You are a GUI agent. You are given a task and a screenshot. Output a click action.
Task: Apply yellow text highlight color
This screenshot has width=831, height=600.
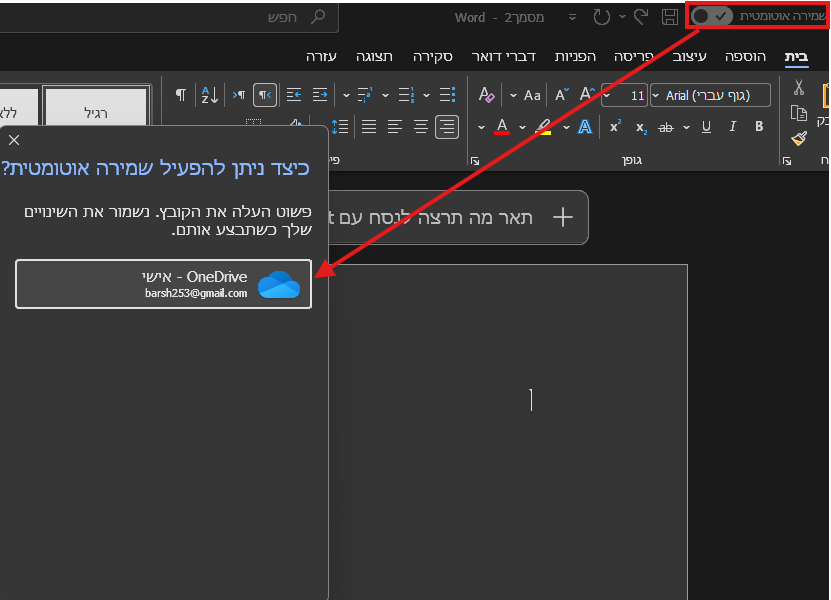pyautogui.click(x=543, y=127)
